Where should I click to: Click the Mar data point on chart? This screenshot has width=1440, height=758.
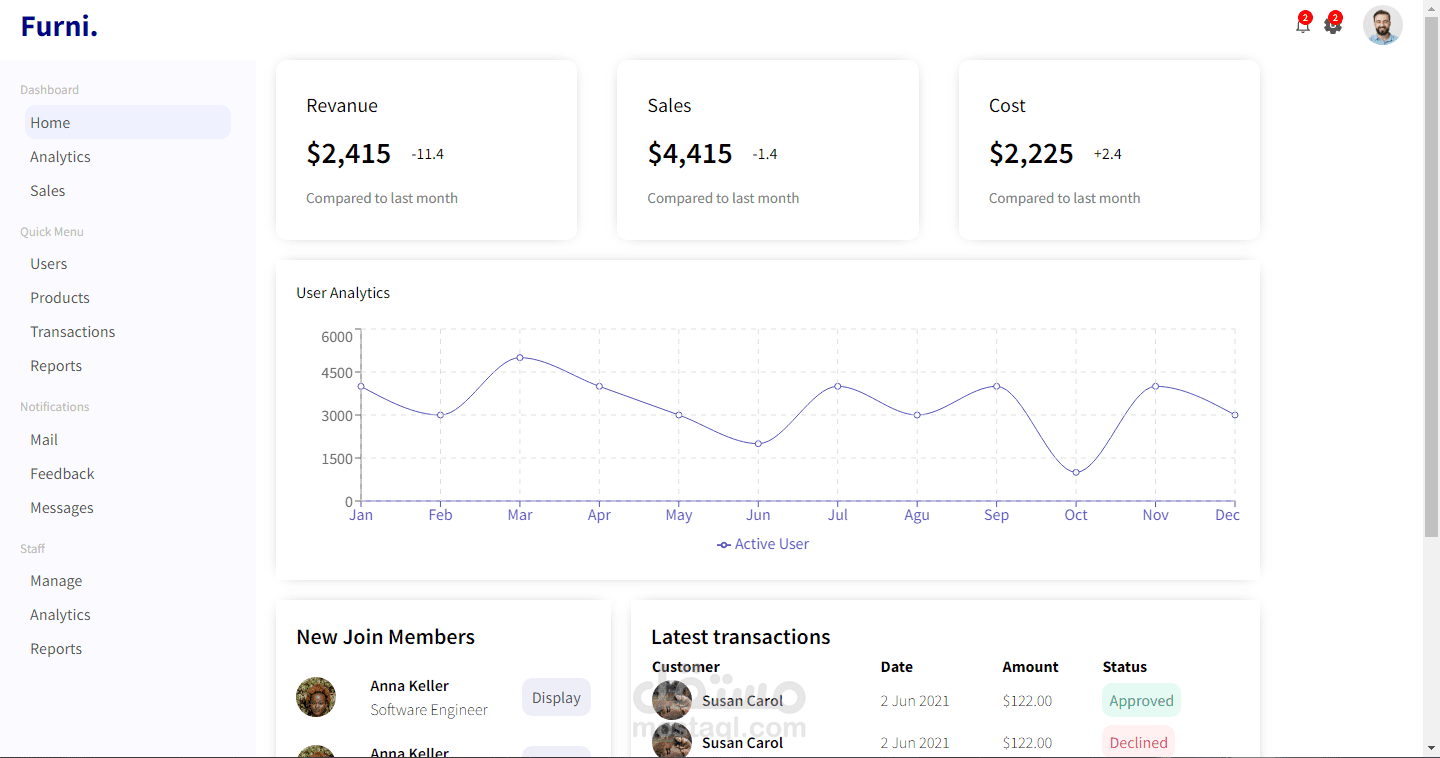point(519,357)
